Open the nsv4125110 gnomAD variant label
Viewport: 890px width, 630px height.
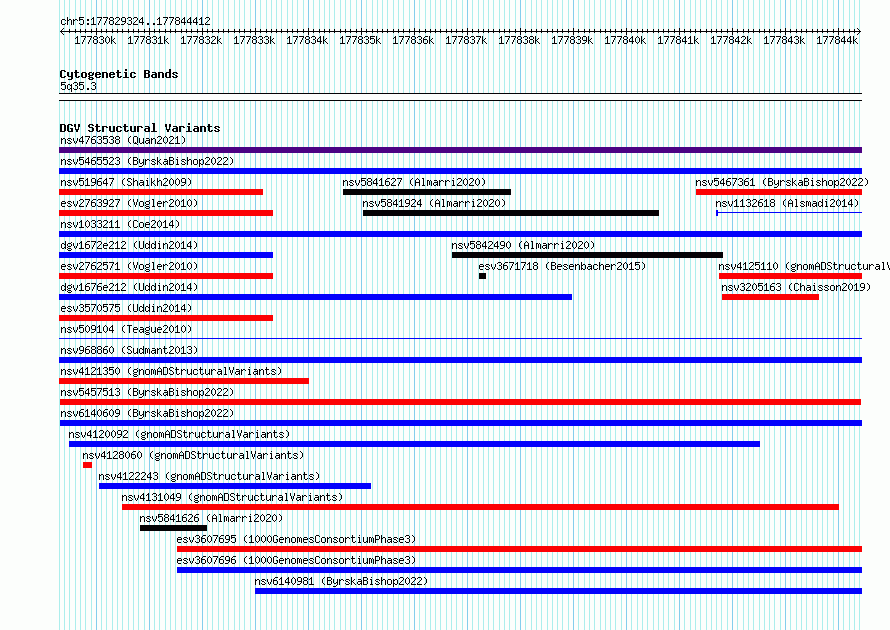click(x=804, y=266)
